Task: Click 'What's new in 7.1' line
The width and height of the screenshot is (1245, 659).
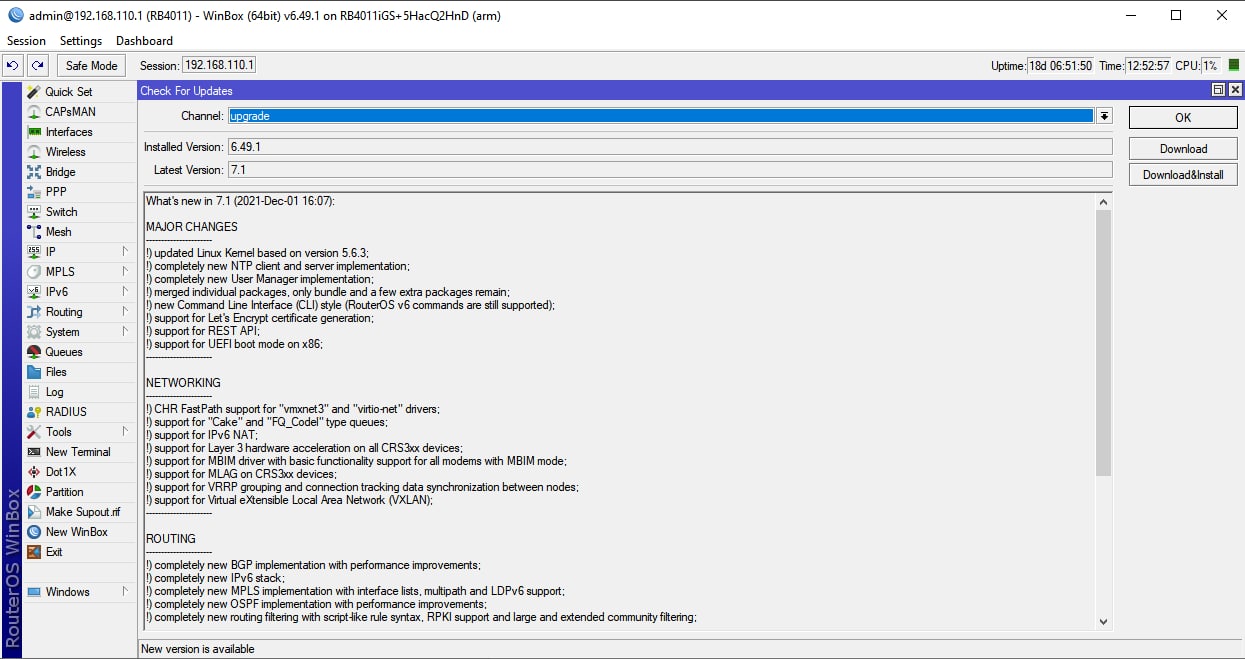Action: pos(240,201)
